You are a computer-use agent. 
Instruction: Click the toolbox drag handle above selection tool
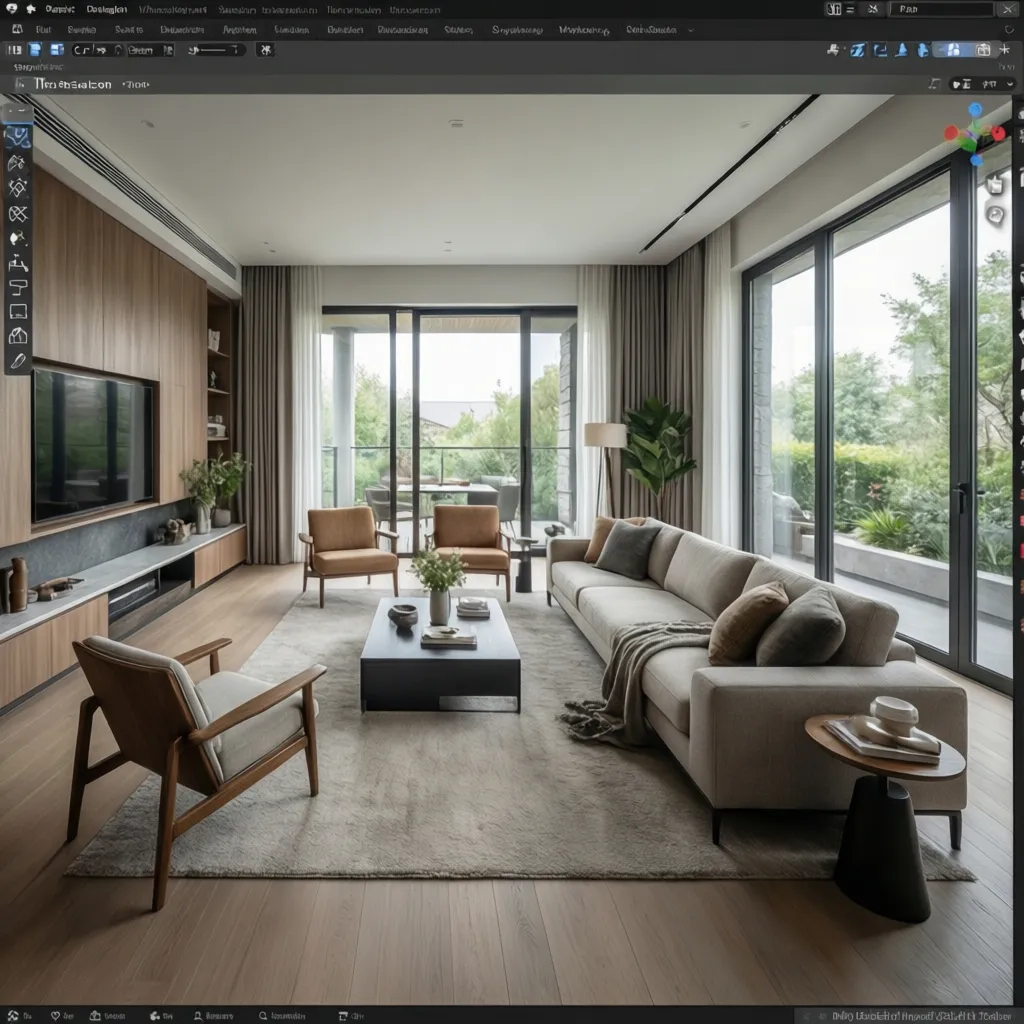(x=18, y=112)
